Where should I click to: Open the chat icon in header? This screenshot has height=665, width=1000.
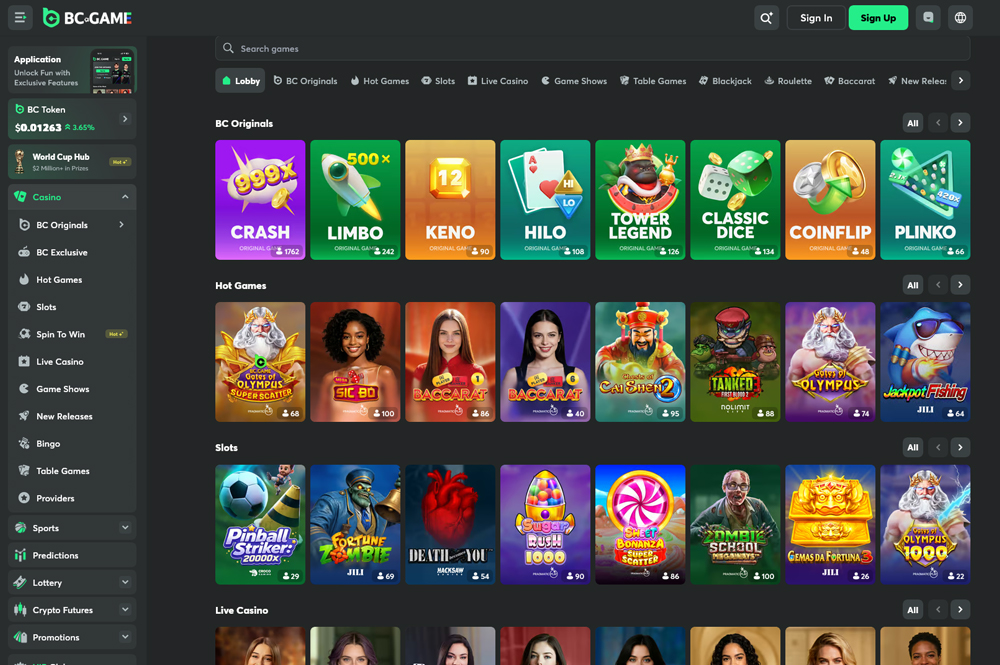pos(928,18)
